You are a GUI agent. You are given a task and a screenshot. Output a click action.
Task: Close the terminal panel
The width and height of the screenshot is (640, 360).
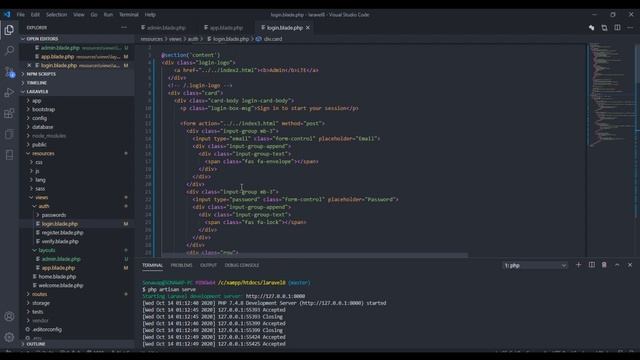click(x=630, y=265)
